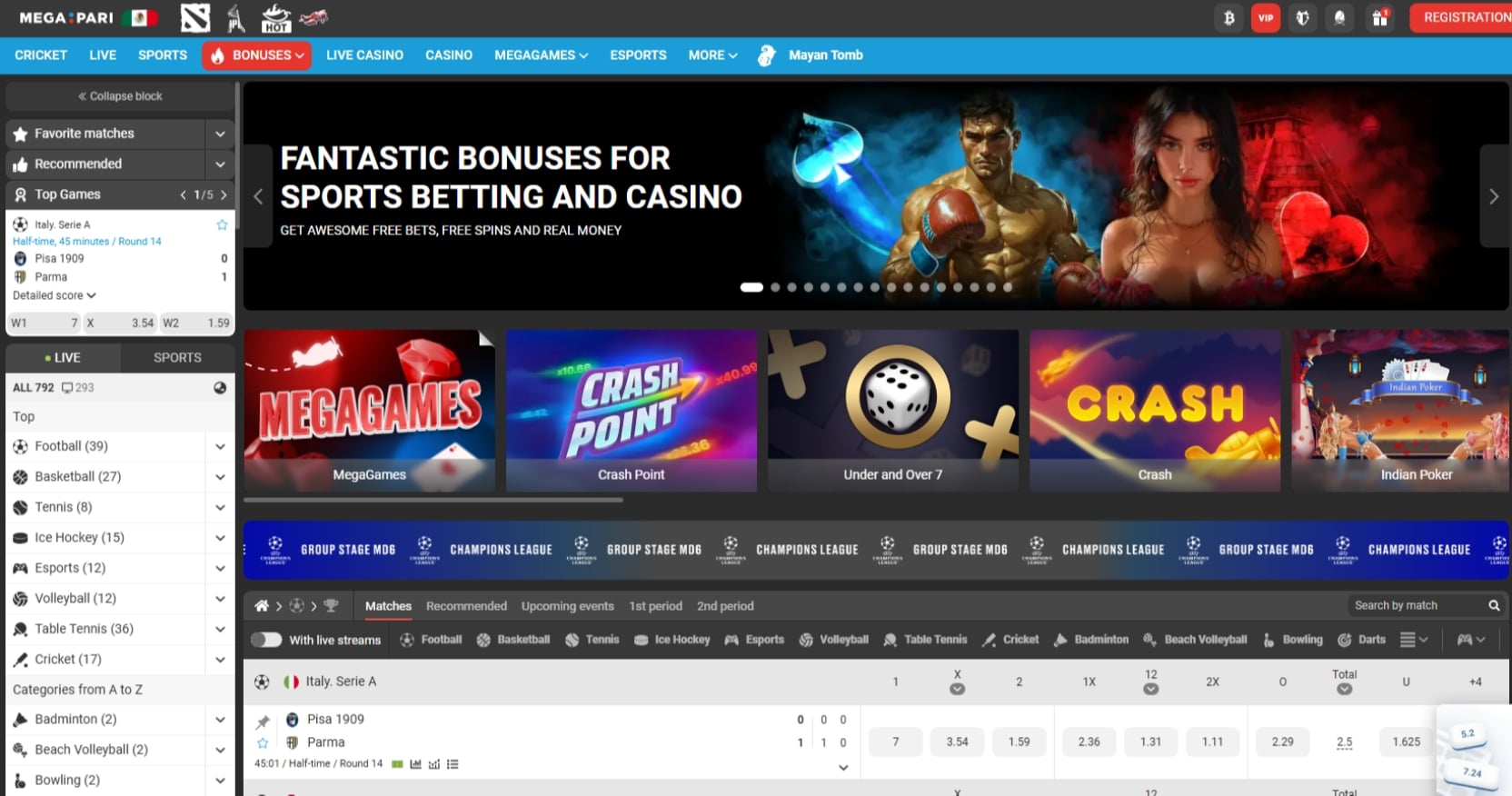Open LIVE CASINO in the main navigation
Viewport: 1512px width, 796px height.
click(x=364, y=55)
